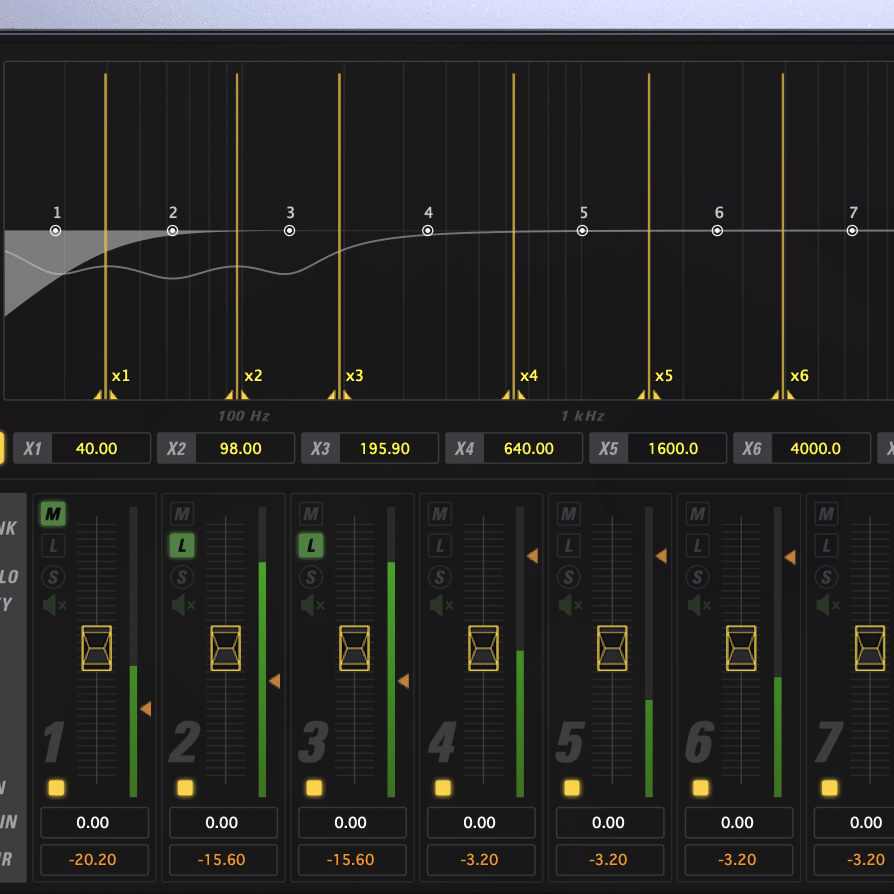Mute band 1 using its speaker icon

click(x=54, y=605)
